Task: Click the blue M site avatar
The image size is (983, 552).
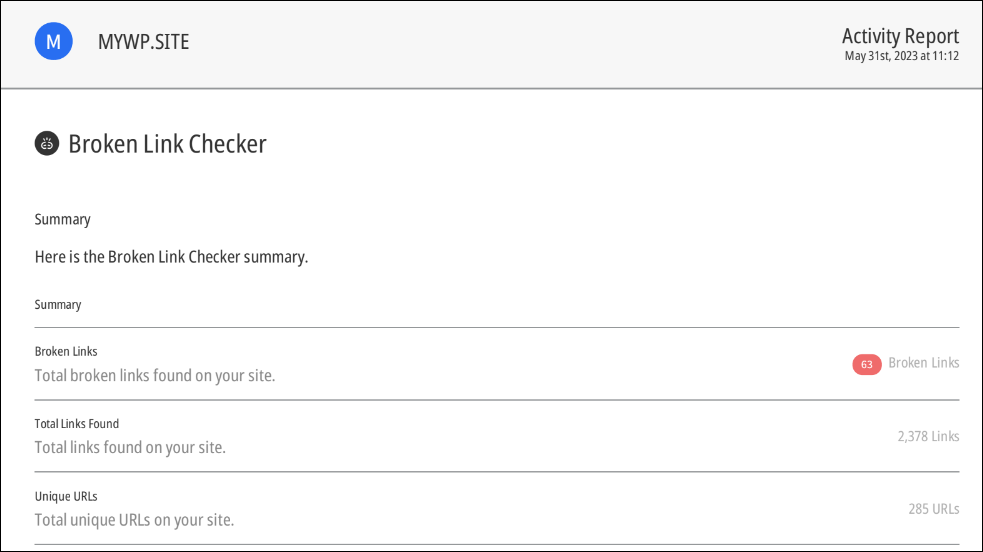Action: click(53, 41)
